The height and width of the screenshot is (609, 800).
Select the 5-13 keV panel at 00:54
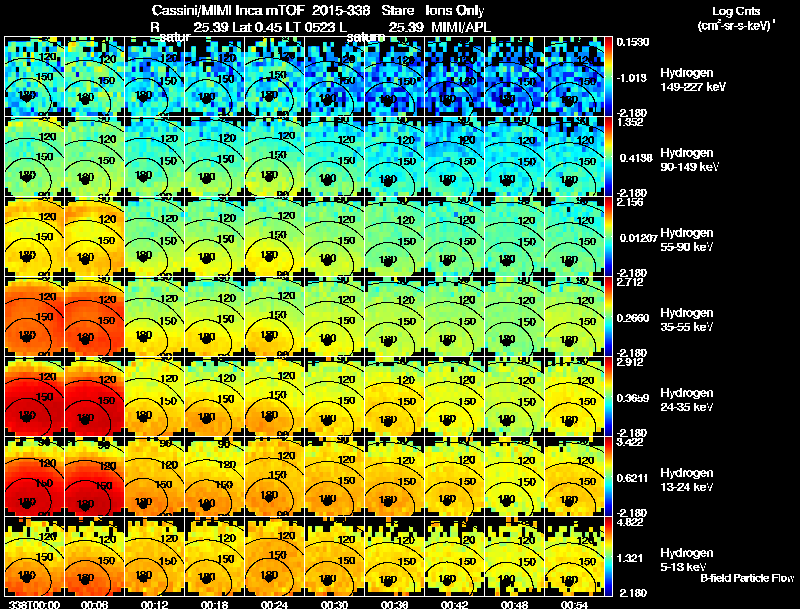click(x=574, y=556)
